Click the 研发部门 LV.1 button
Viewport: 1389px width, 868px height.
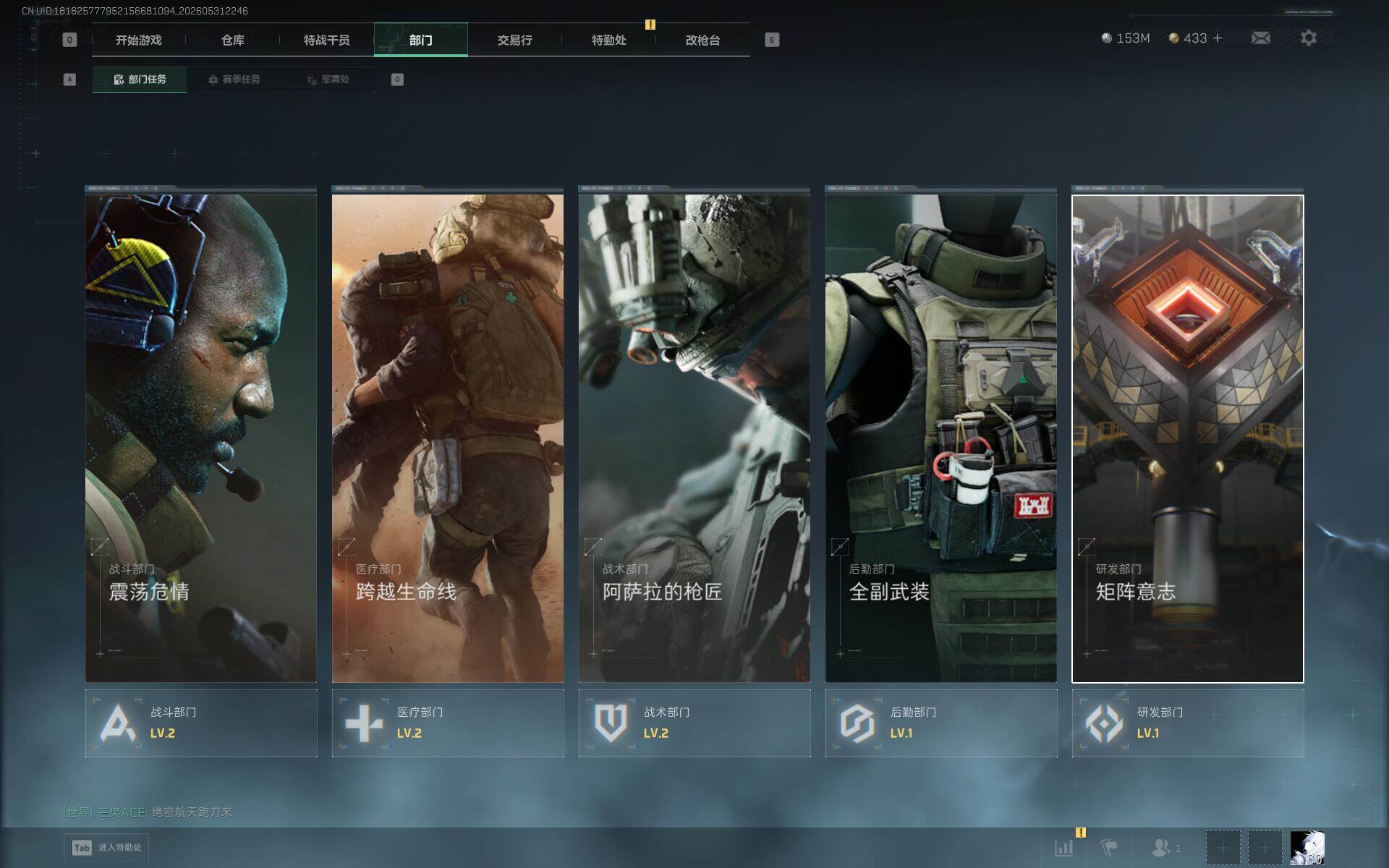1188,723
